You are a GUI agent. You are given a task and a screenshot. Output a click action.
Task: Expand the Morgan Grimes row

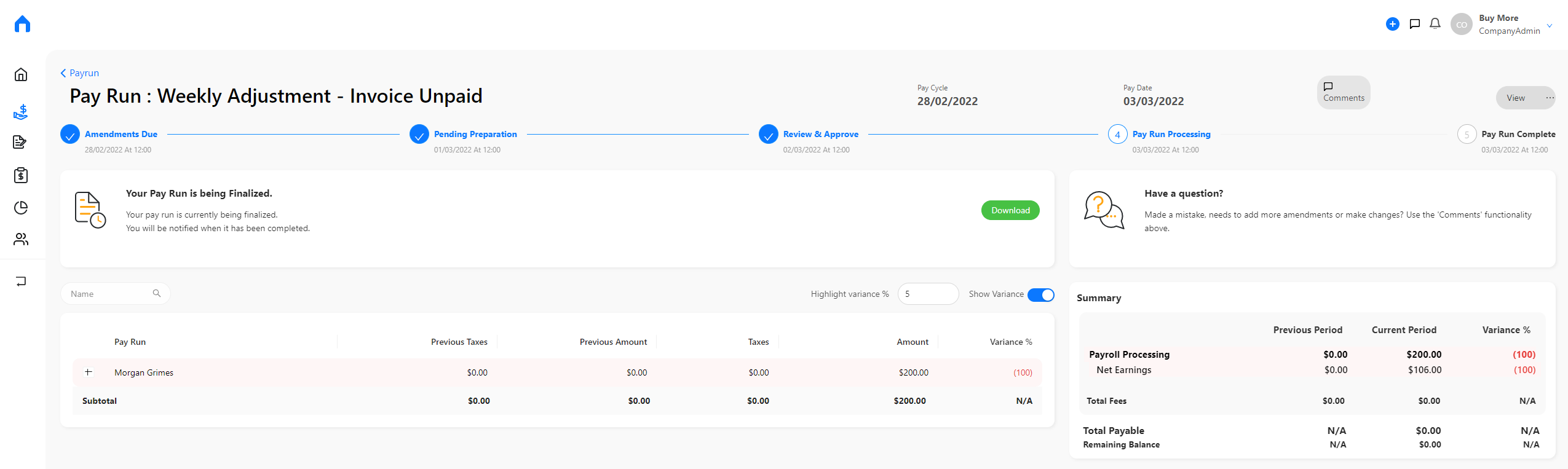point(89,372)
